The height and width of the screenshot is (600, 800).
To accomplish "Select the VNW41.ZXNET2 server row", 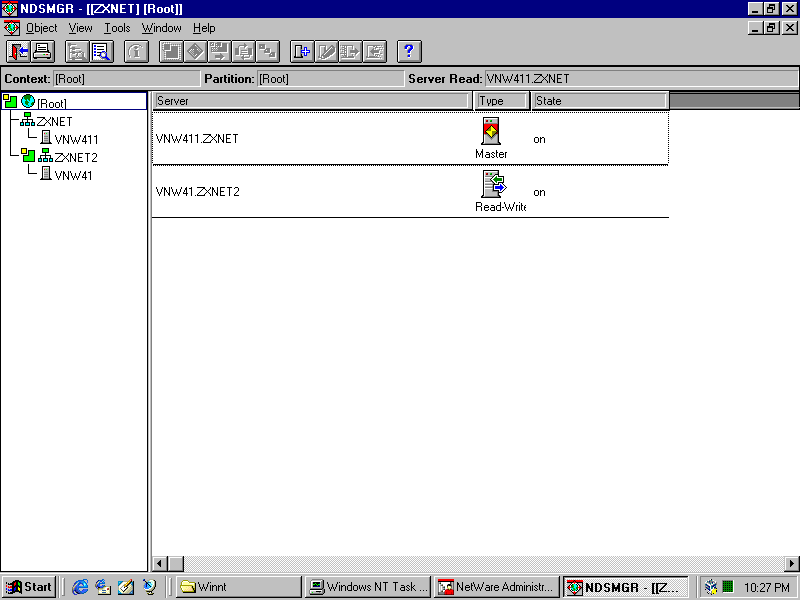I will tap(410, 192).
